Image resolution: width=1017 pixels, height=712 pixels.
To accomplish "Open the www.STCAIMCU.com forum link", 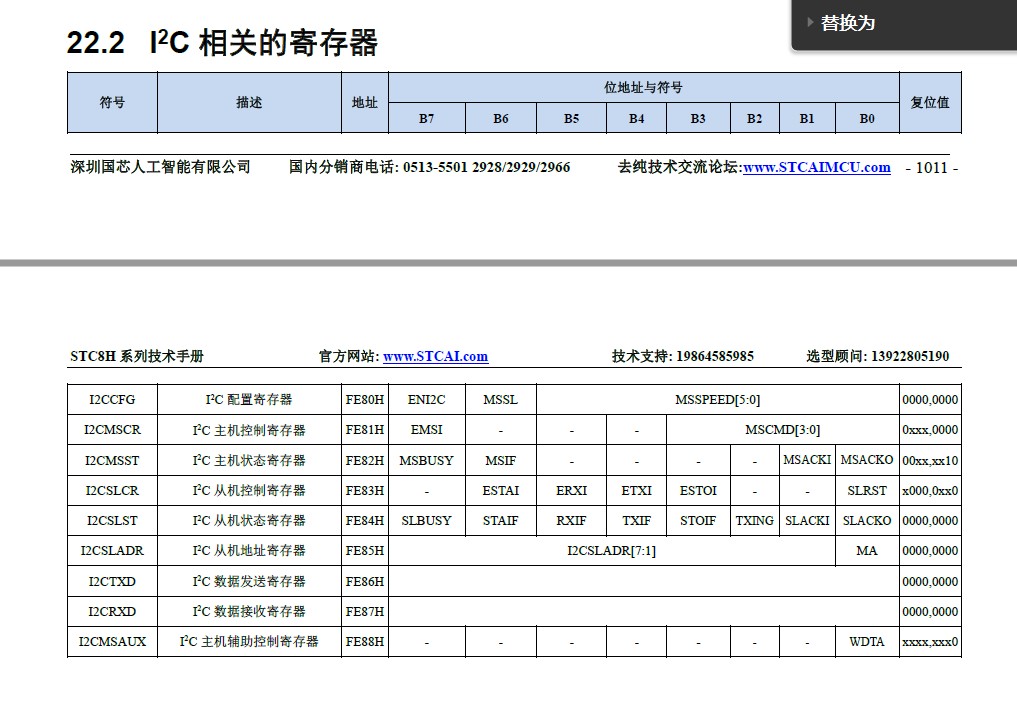I will coord(817,167).
